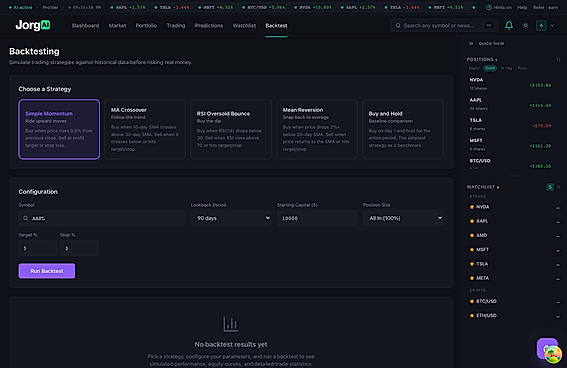The height and width of the screenshot is (368, 567).
Task: Click the BTC/USD ticker in top tape
Action: pyautogui.click(x=264, y=7)
